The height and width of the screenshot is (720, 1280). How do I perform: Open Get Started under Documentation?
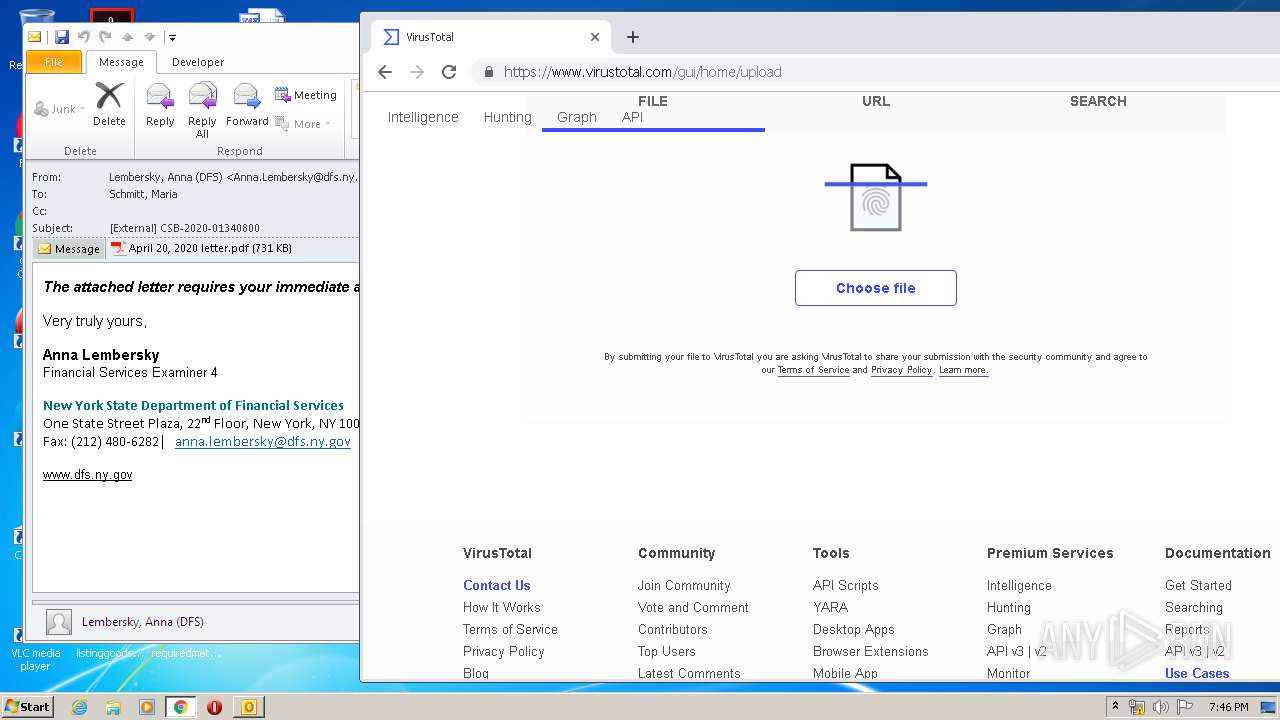pyautogui.click(x=1198, y=585)
